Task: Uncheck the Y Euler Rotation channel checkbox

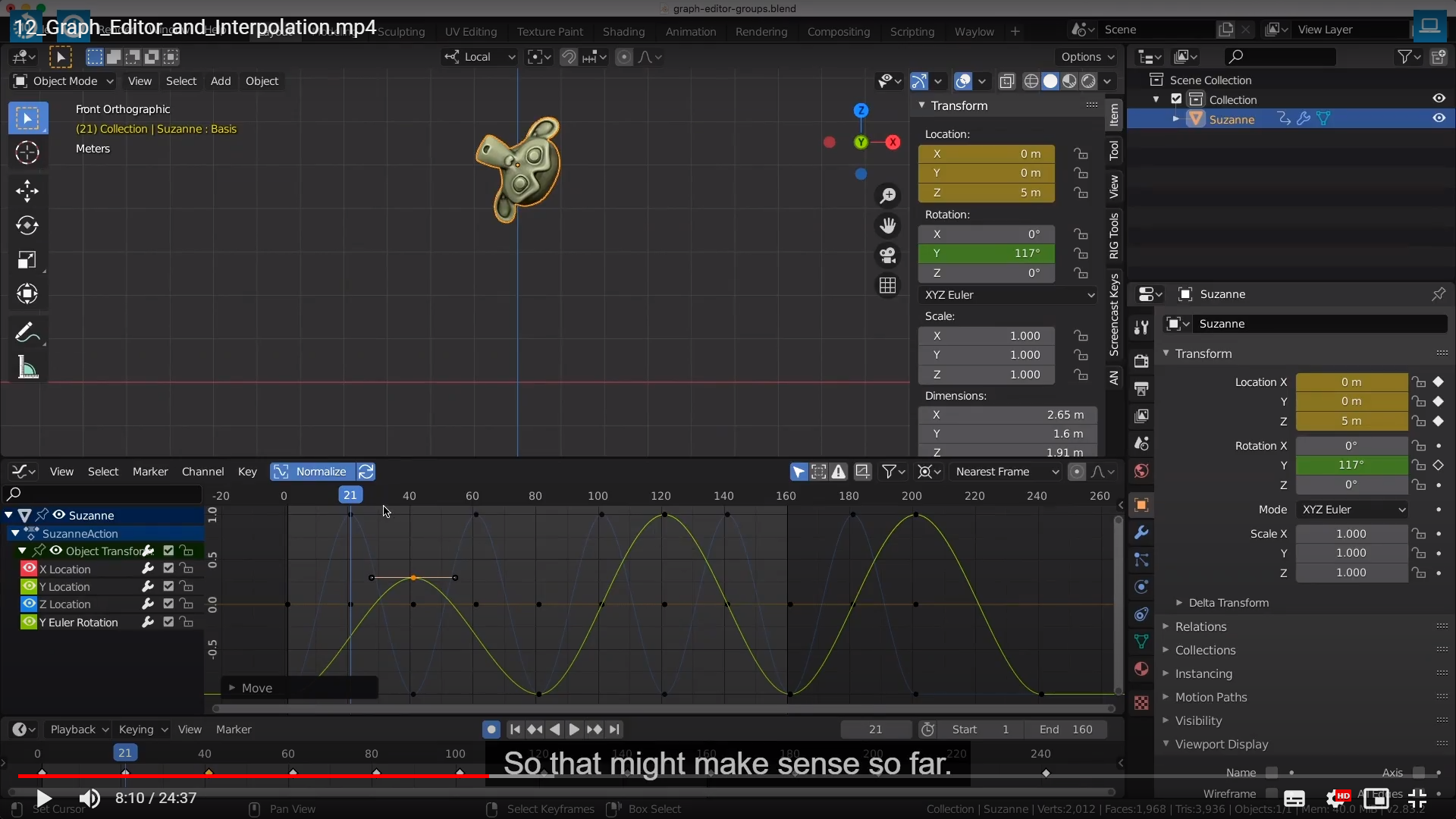Action: tap(168, 622)
